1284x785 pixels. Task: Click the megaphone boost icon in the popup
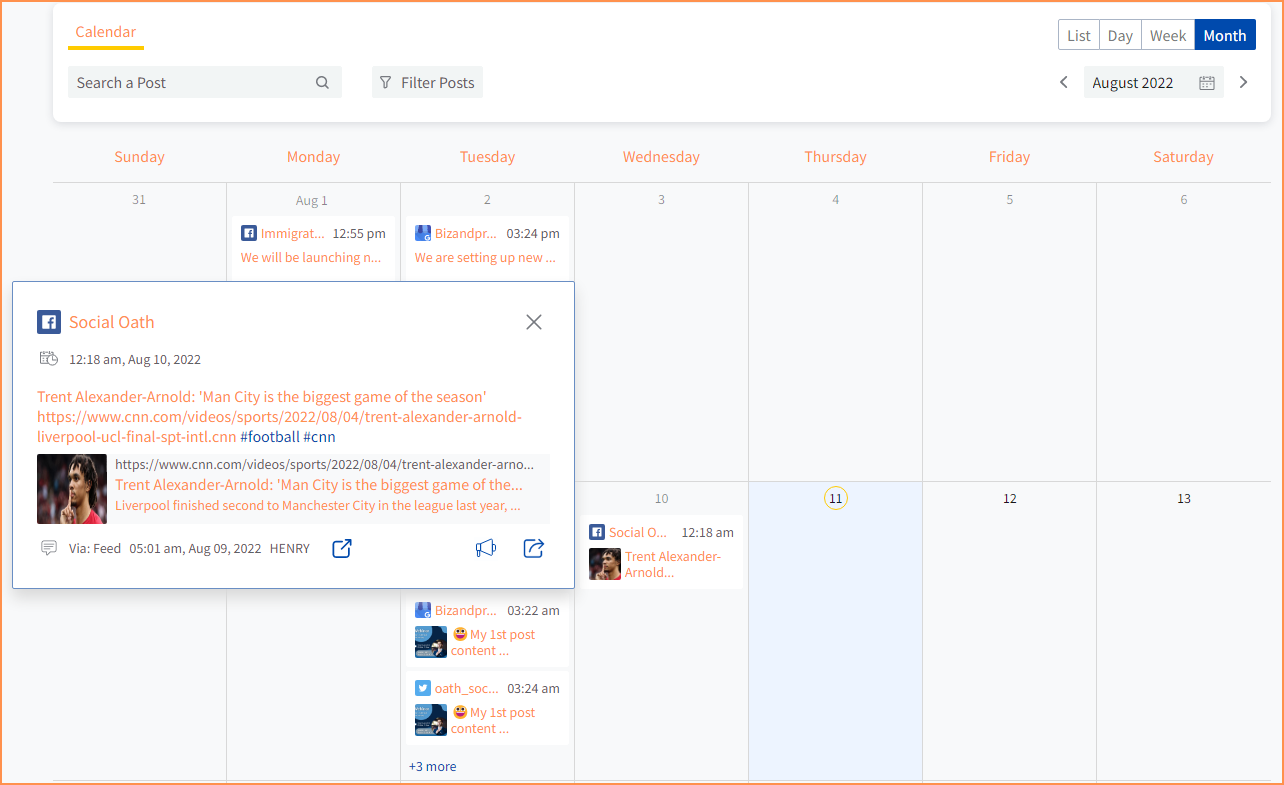point(486,548)
